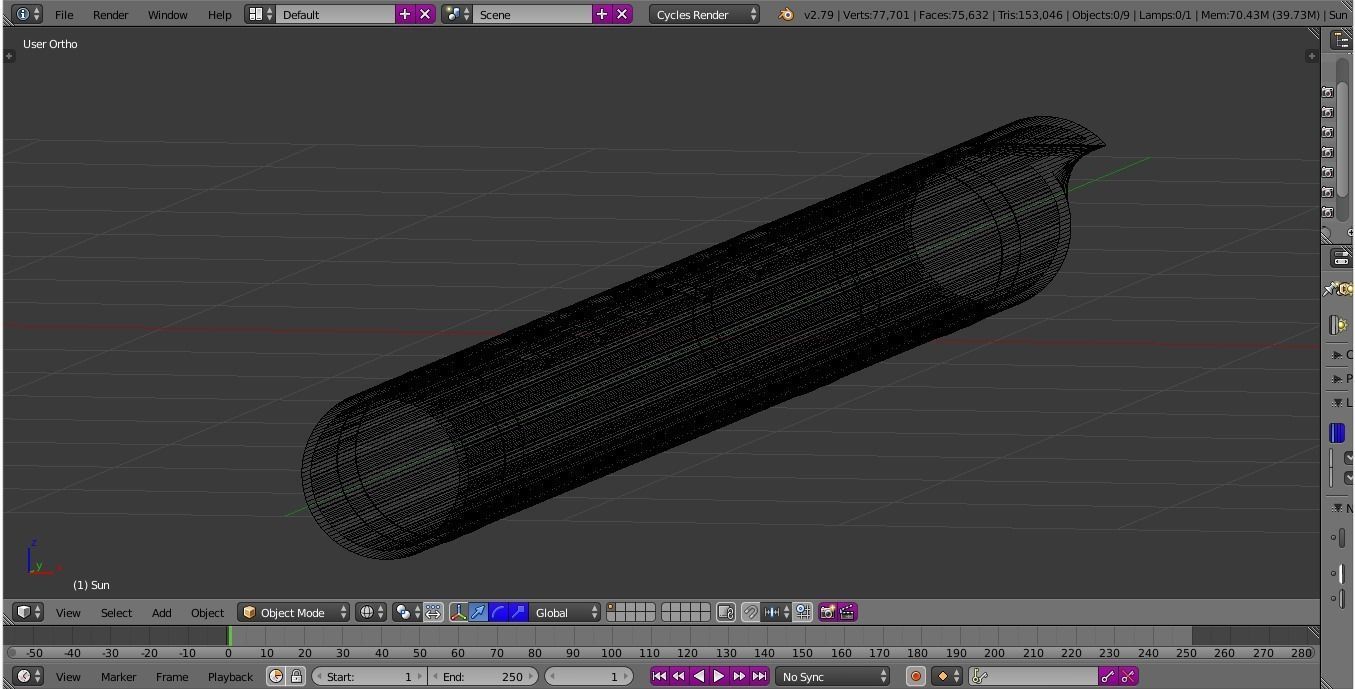Open the timeline Playback menu

click(x=230, y=676)
